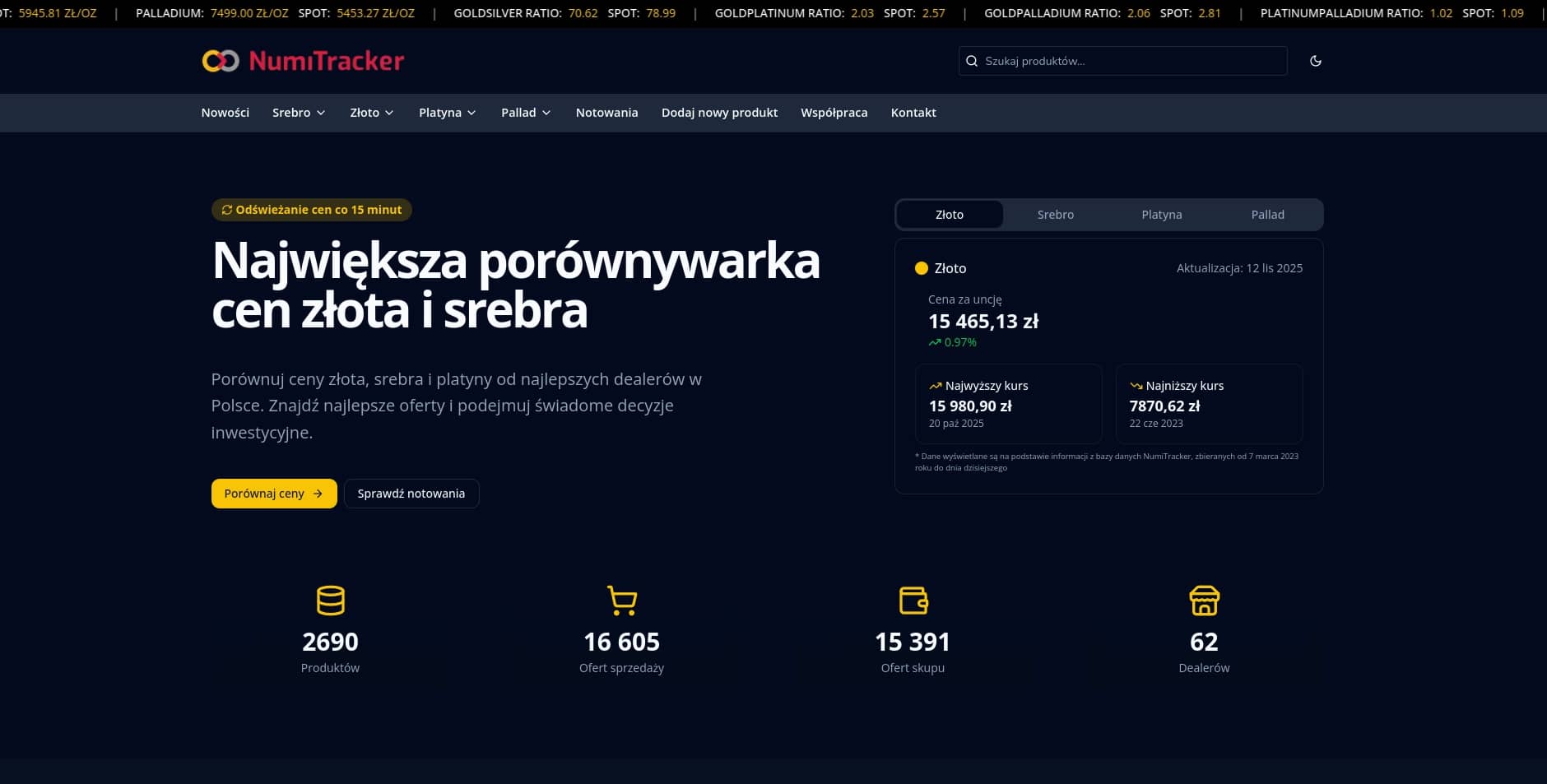Click the Produktów database icon
This screenshot has width=1547, height=784.
pyautogui.click(x=330, y=601)
